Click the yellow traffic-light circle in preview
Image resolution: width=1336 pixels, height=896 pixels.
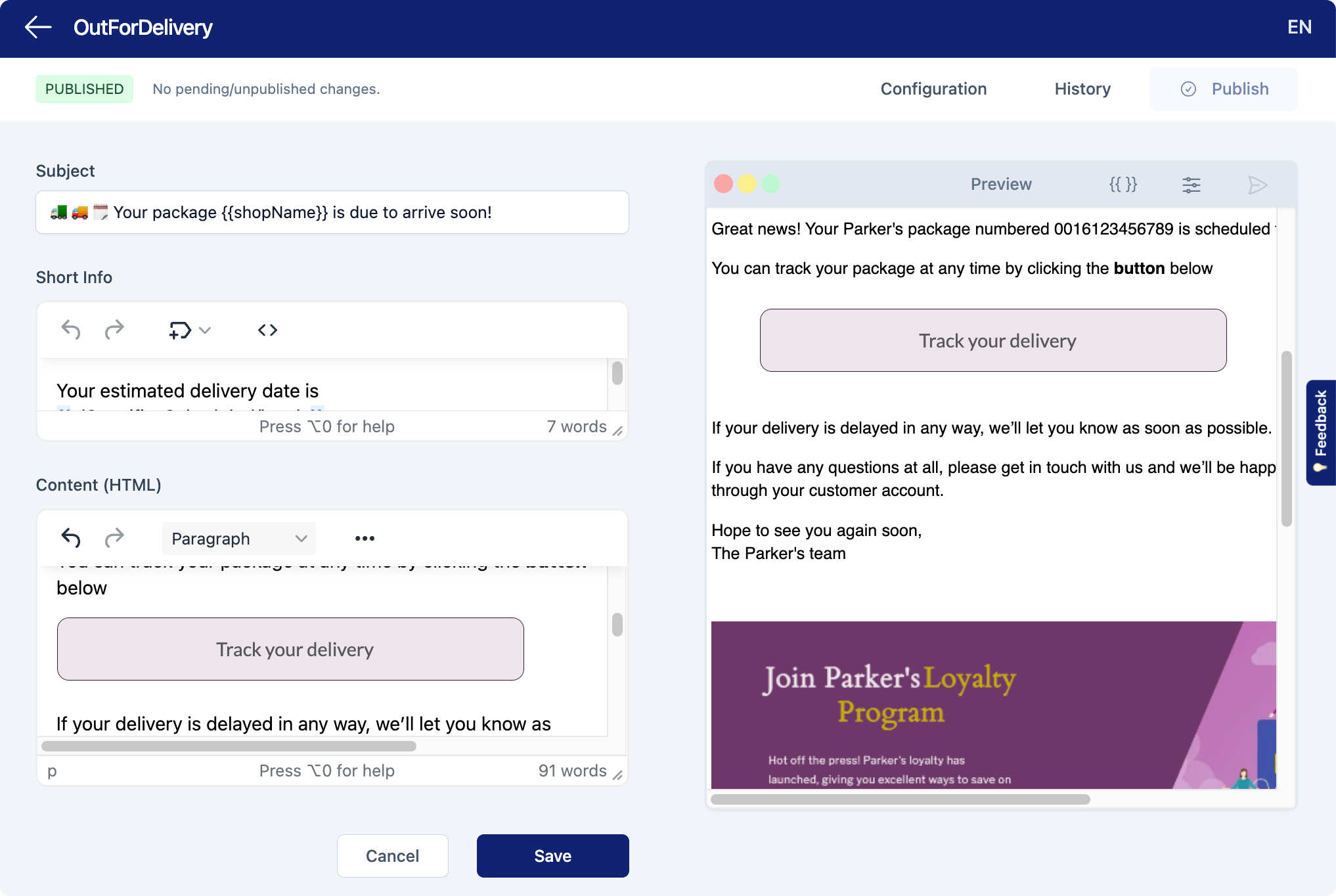tap(747, 184)
